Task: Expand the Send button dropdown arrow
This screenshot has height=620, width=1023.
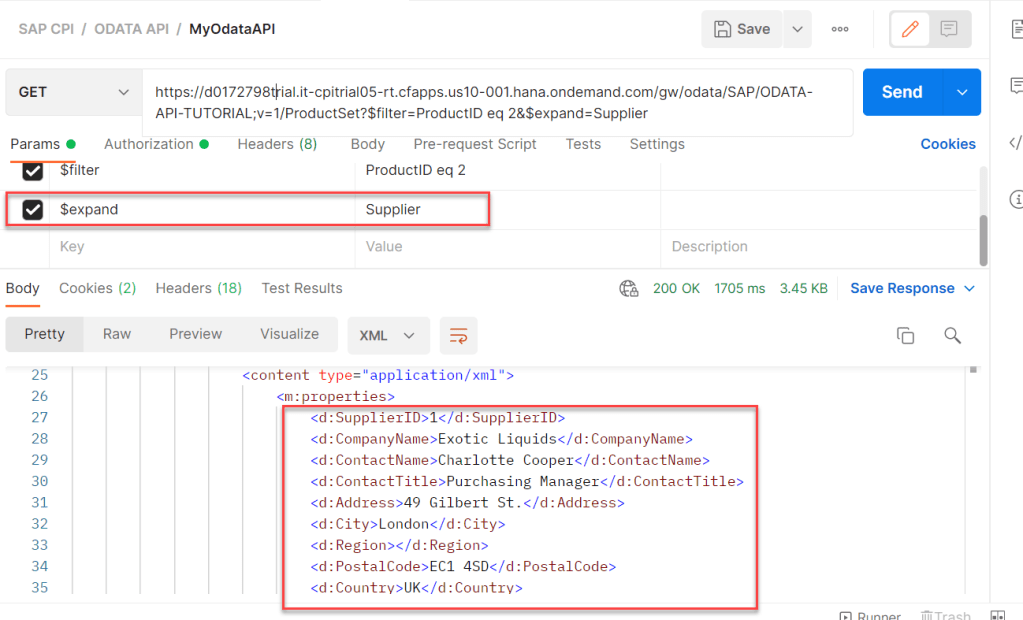Action: [x=962, y=92]
